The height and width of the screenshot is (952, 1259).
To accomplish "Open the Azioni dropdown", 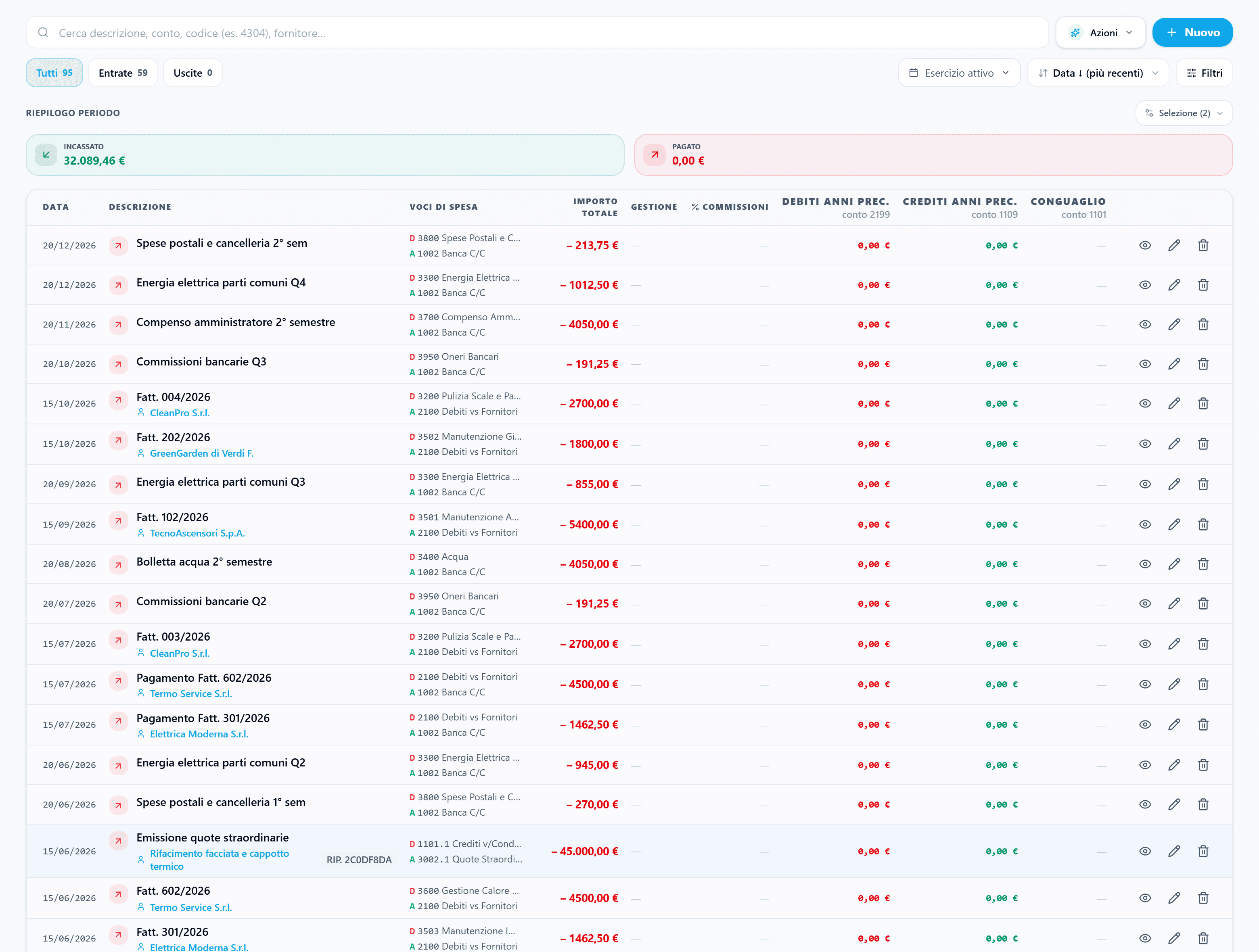I will [1100, 32].
